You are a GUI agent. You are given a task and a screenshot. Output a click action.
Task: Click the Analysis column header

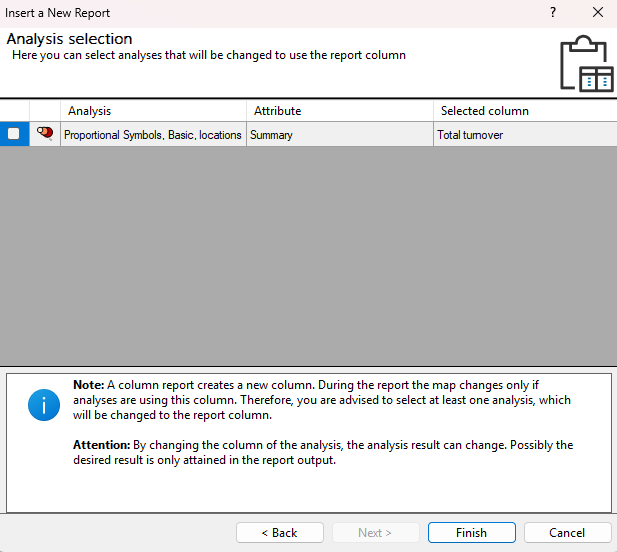(x=153, y=111)
